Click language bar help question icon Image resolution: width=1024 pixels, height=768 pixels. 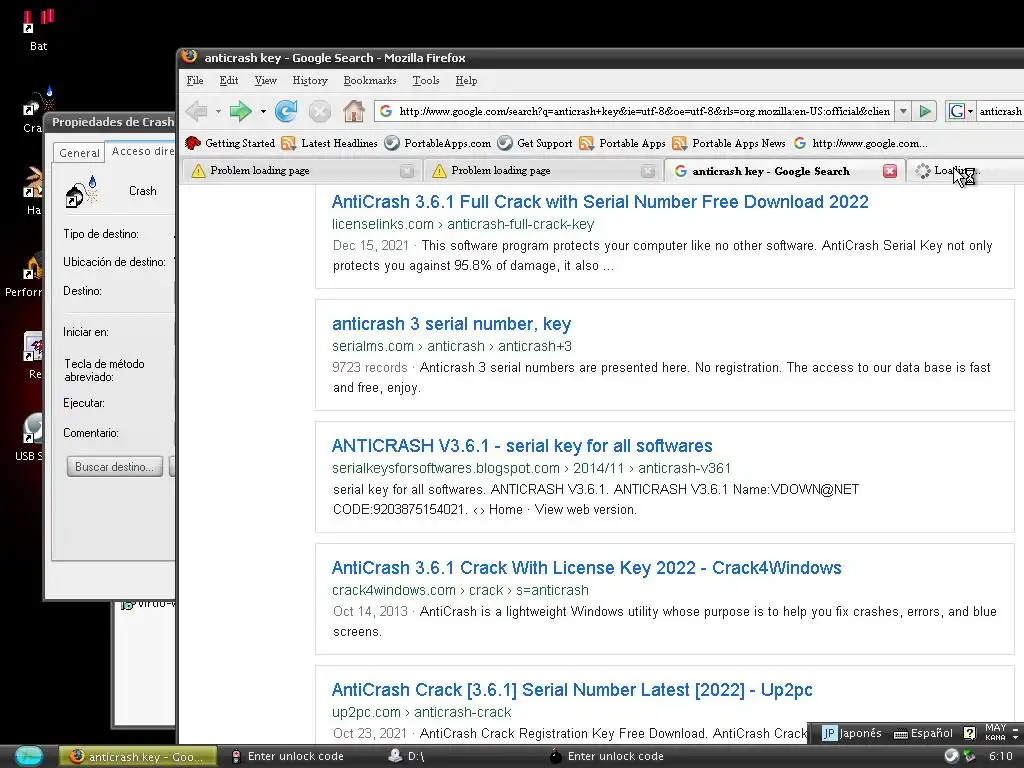(x=969, y=733)
